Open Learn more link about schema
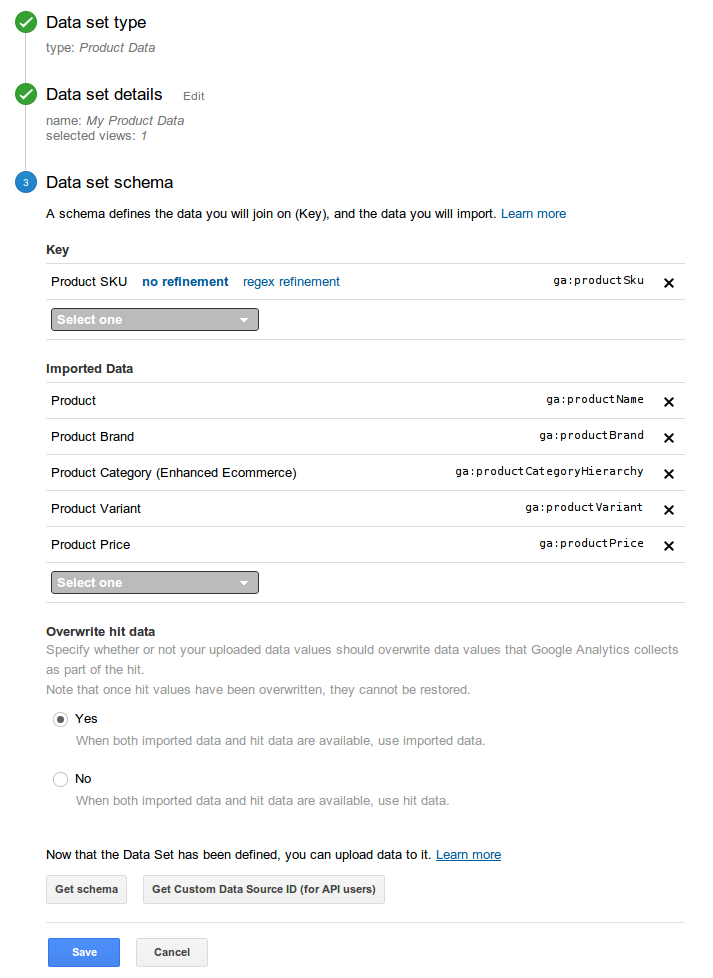 [x=533, y=214]
